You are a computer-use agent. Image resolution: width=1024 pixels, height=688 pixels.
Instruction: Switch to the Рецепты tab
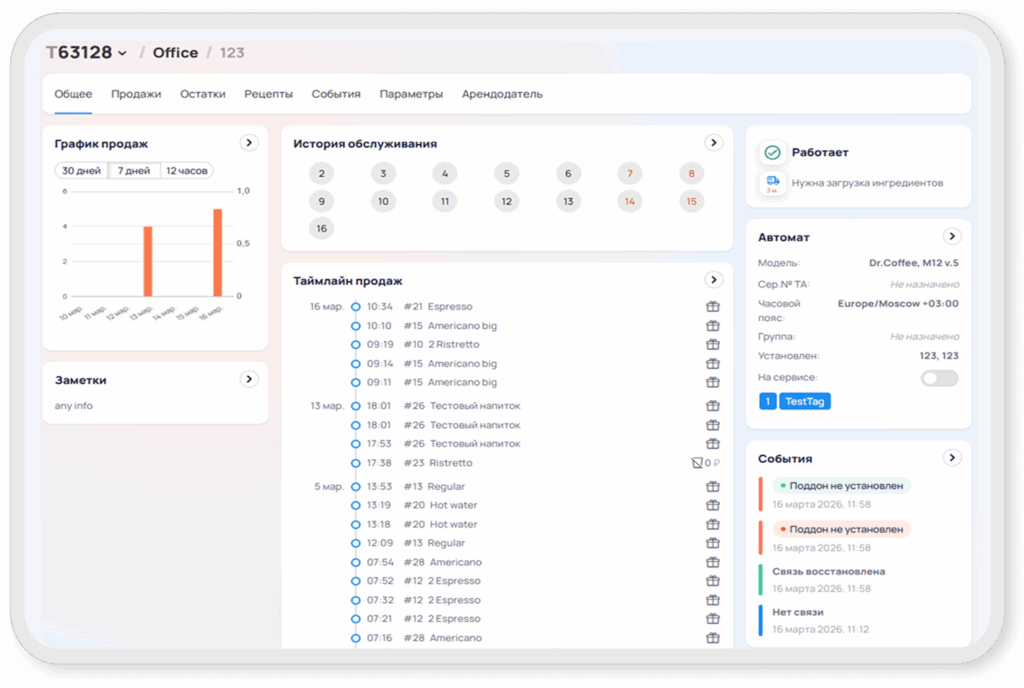268,94
